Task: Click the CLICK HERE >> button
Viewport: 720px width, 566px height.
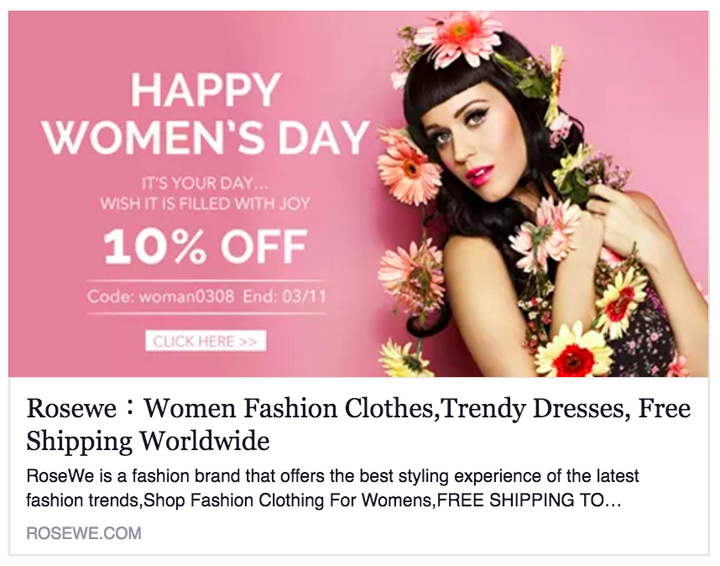Action: [x=206, y=341]
